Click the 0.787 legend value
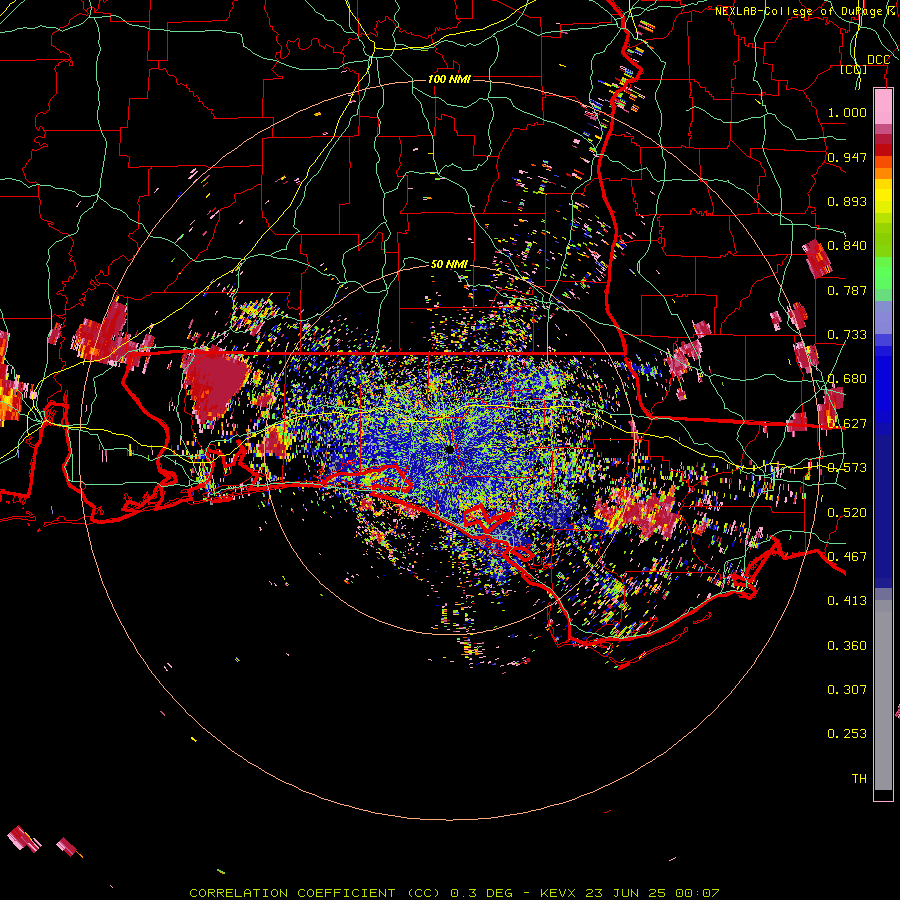The height and width of the screenshot is (900, 900). [847, 290]
